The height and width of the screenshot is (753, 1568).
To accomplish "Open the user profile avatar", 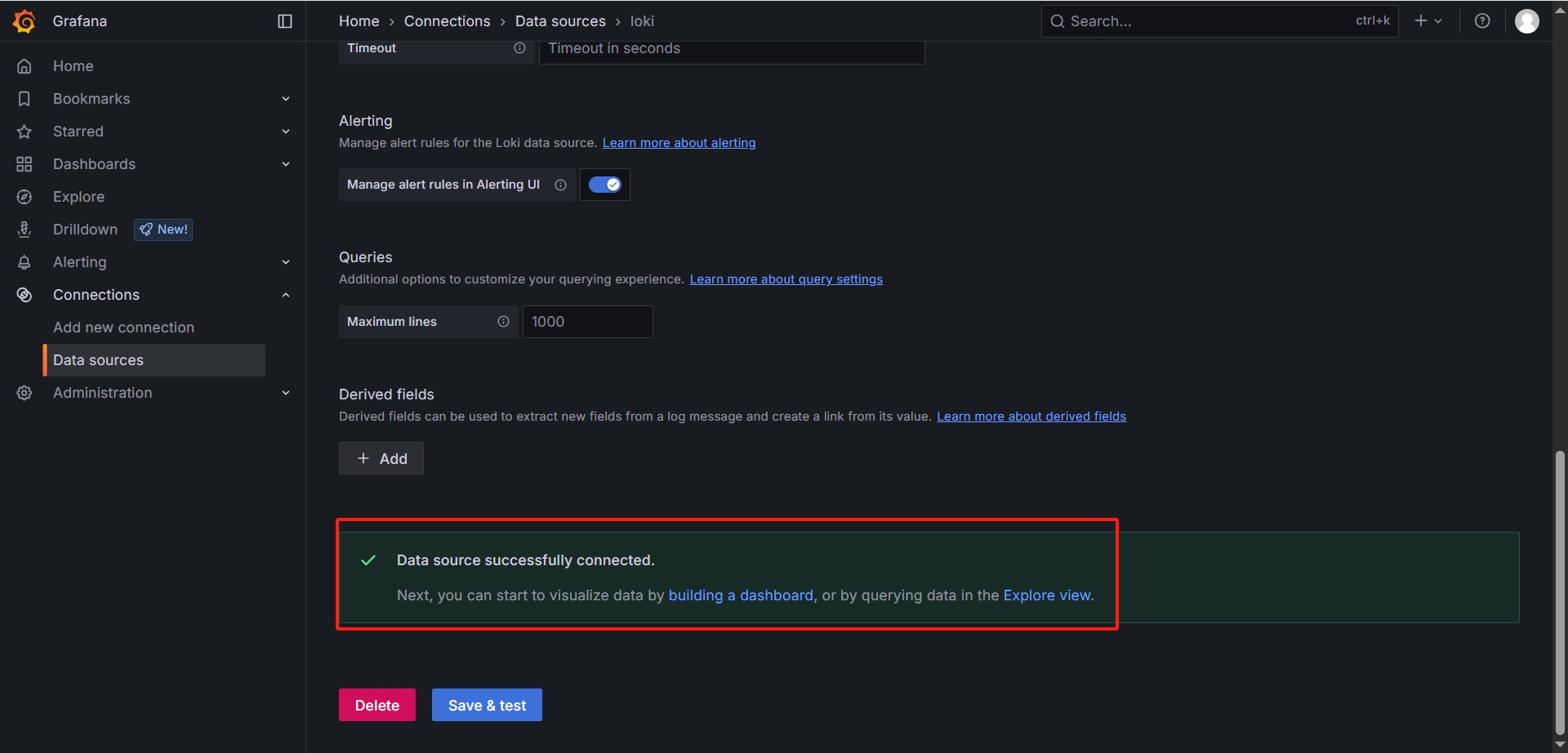I will coord(1526,21).
